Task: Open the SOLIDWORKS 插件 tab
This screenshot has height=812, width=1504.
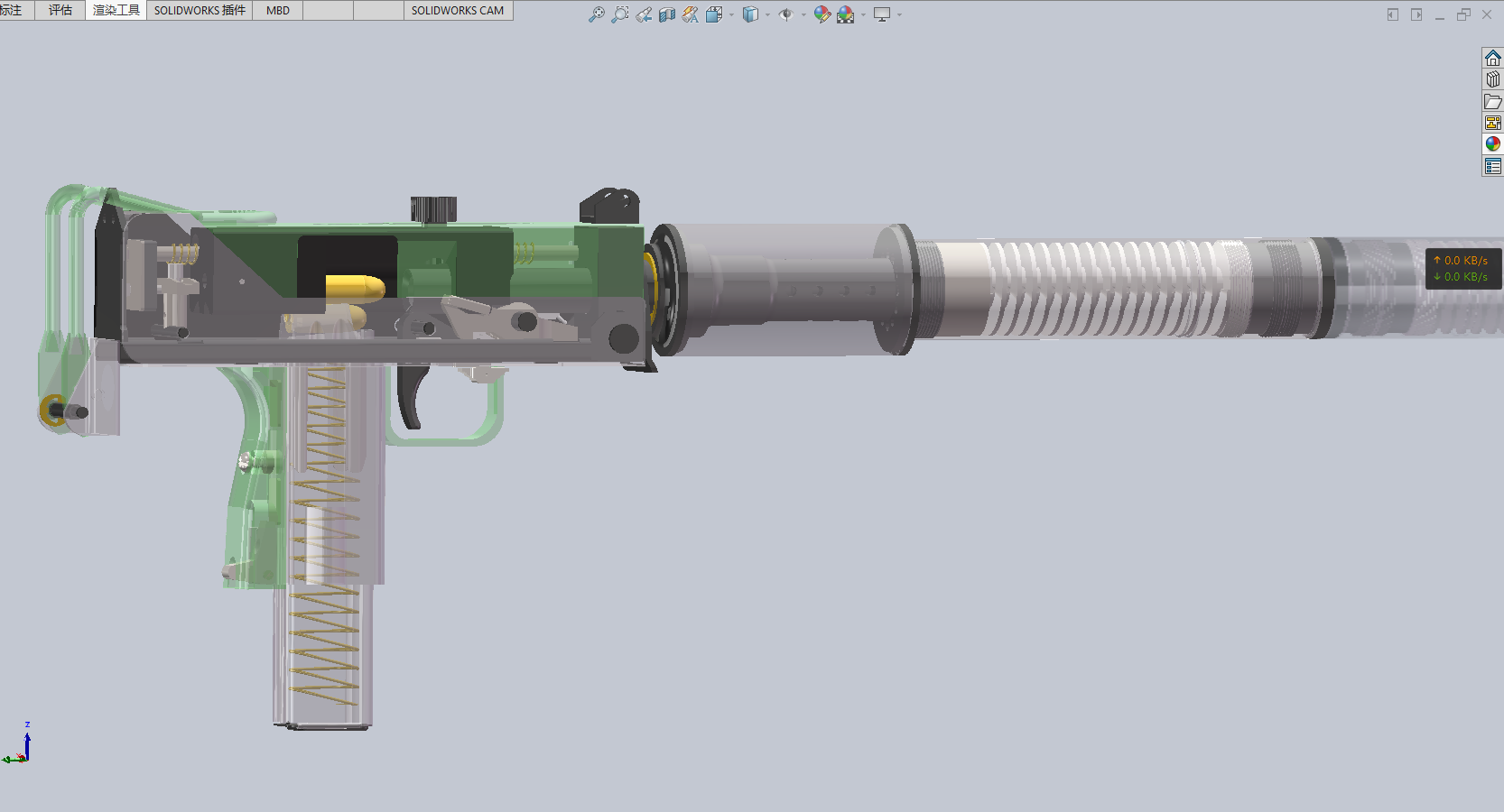Action: [200, 10]
